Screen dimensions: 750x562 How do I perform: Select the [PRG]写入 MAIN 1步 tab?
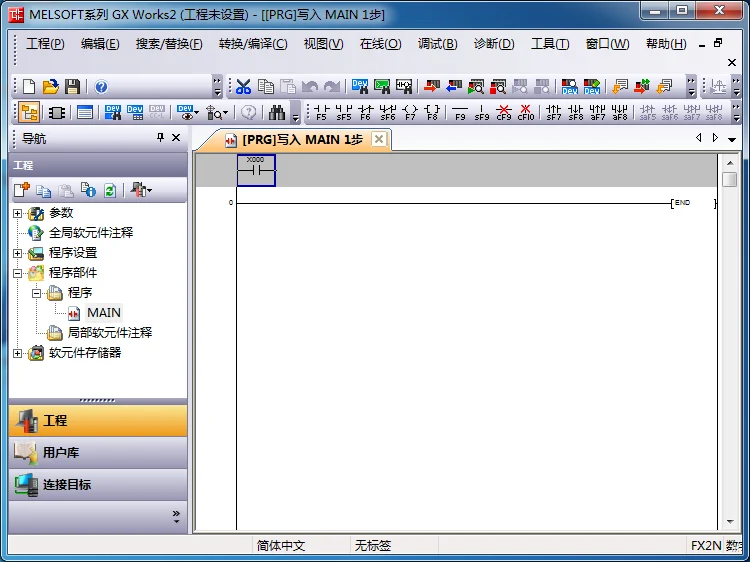point(302,140)
